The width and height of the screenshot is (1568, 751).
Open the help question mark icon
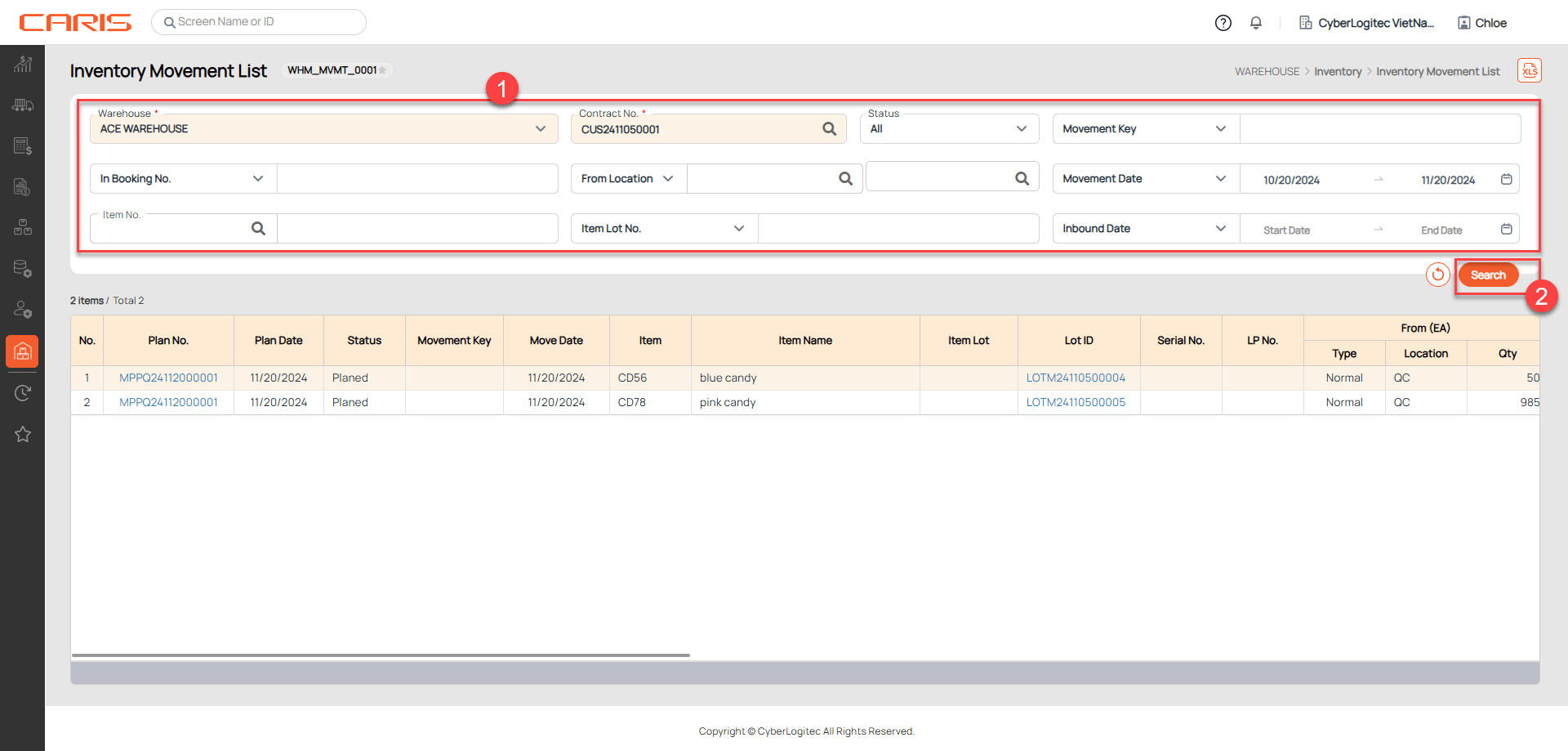click(x=1223, y=23)
